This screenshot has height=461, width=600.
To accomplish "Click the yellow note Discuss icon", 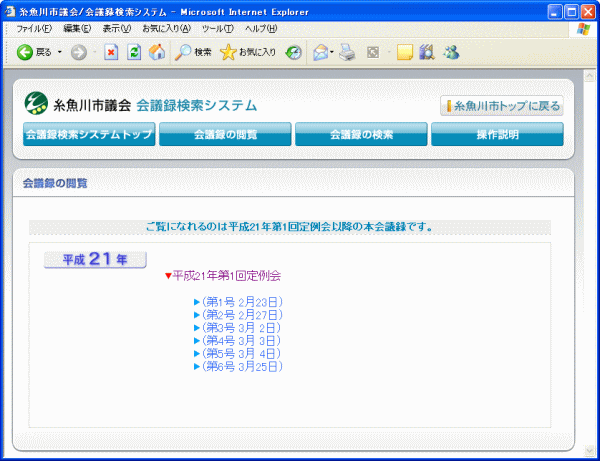I will (x=404, y=52).
